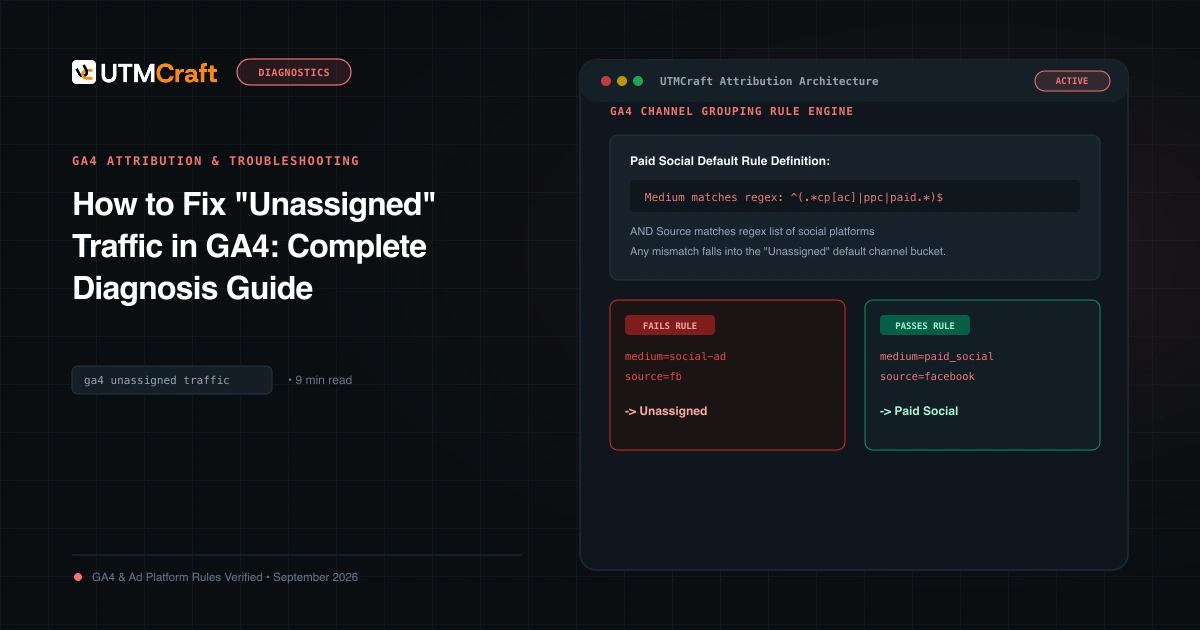Image resolution: width=1200 pixels, height=630 pixels.
Task: Click the 'GA4 CHANNEL GROUPING RULE ENGINE' heading
Action: (x=732, y=111)
